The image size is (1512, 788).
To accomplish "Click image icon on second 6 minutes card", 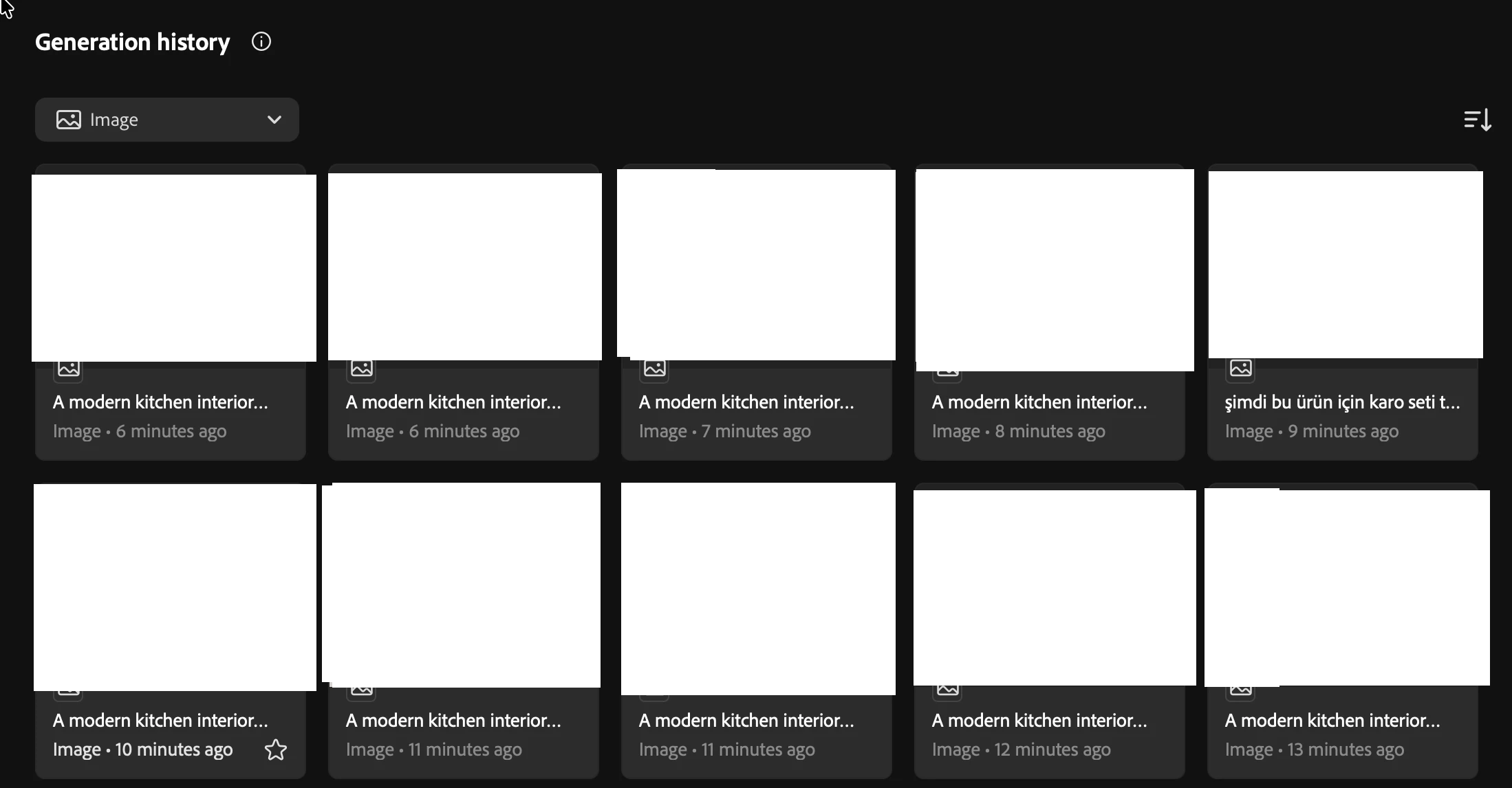I will 362,369.
